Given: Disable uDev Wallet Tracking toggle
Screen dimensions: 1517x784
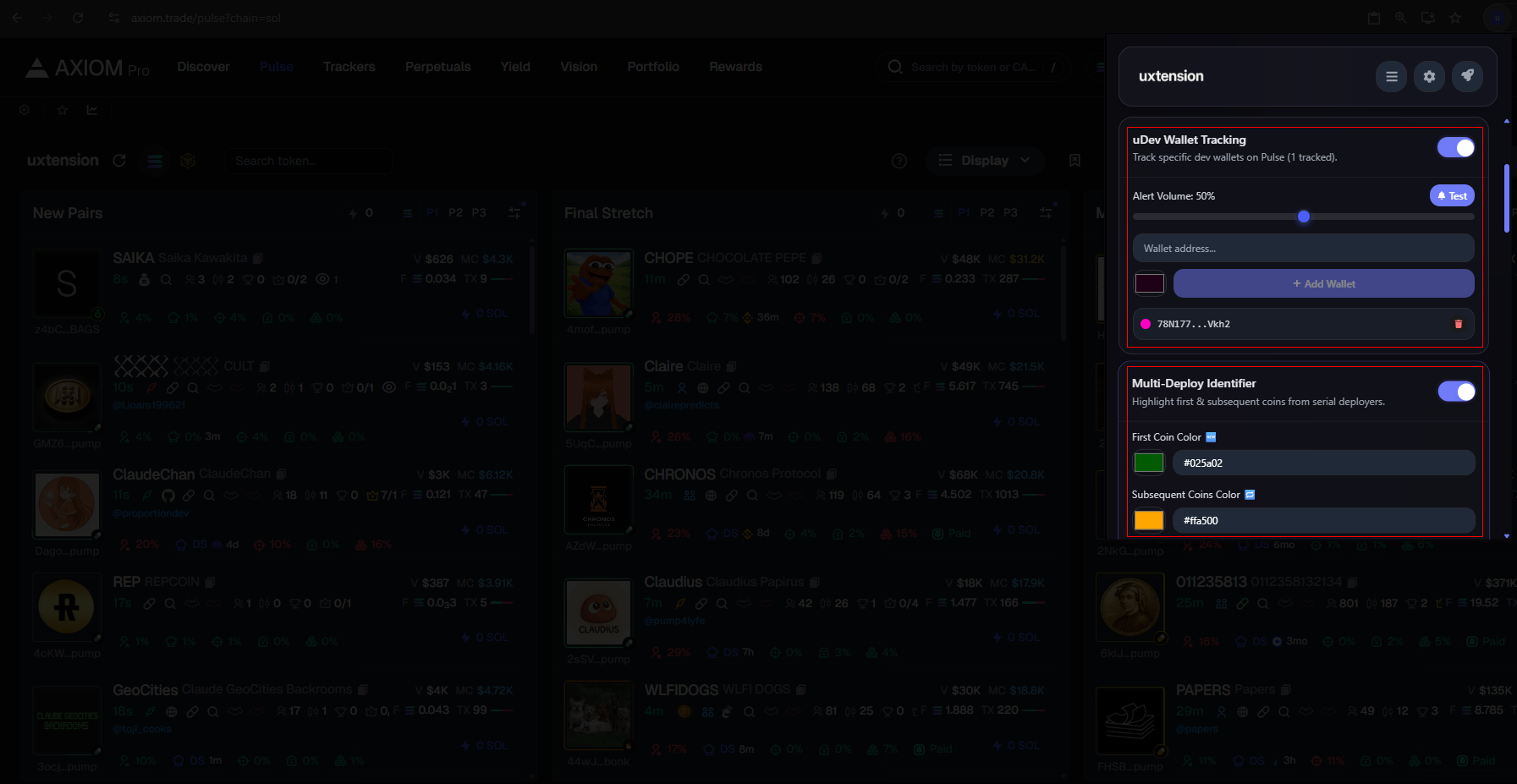Looking at the screenshot, I should pos(1455,147).
